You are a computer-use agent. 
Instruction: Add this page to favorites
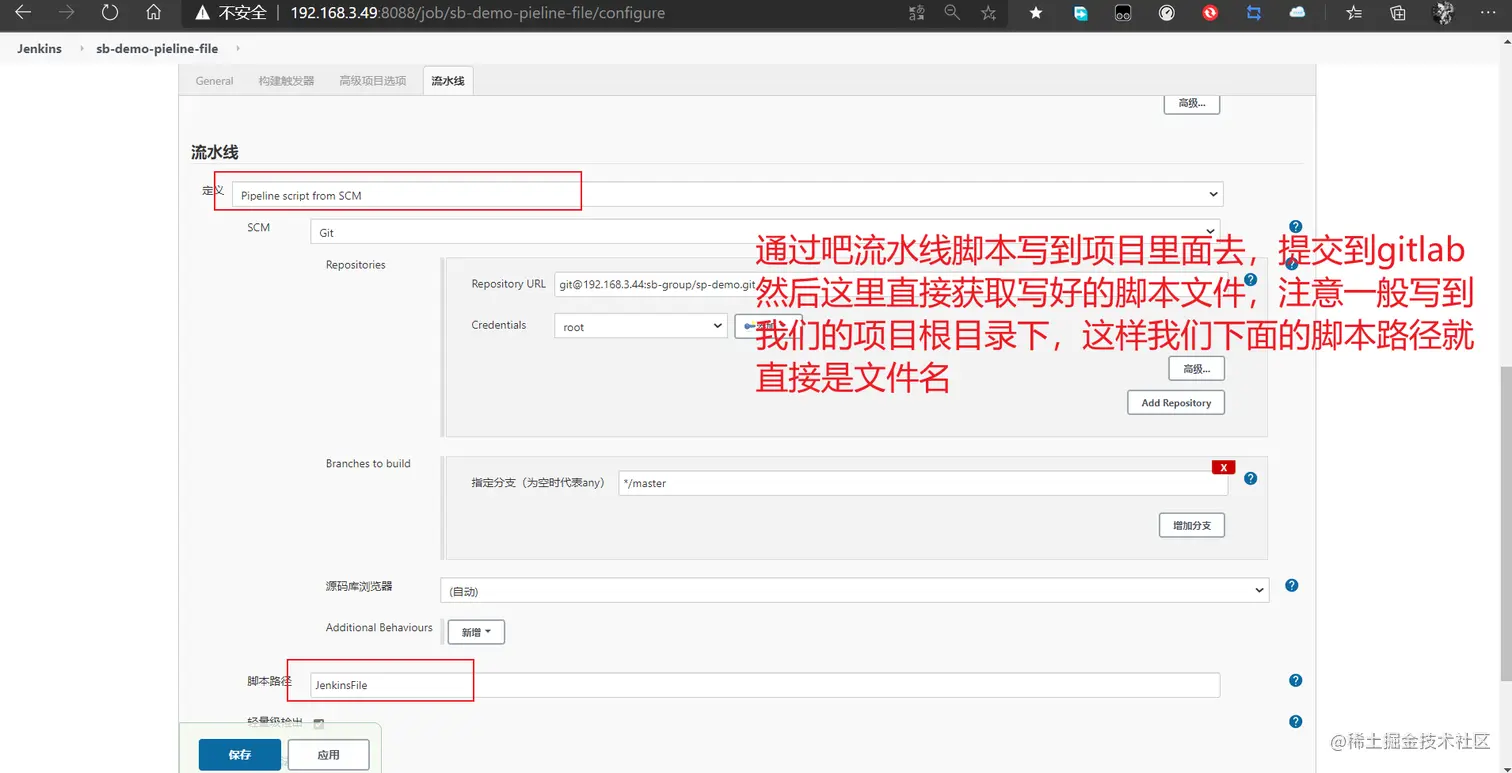tap(989, 13)
